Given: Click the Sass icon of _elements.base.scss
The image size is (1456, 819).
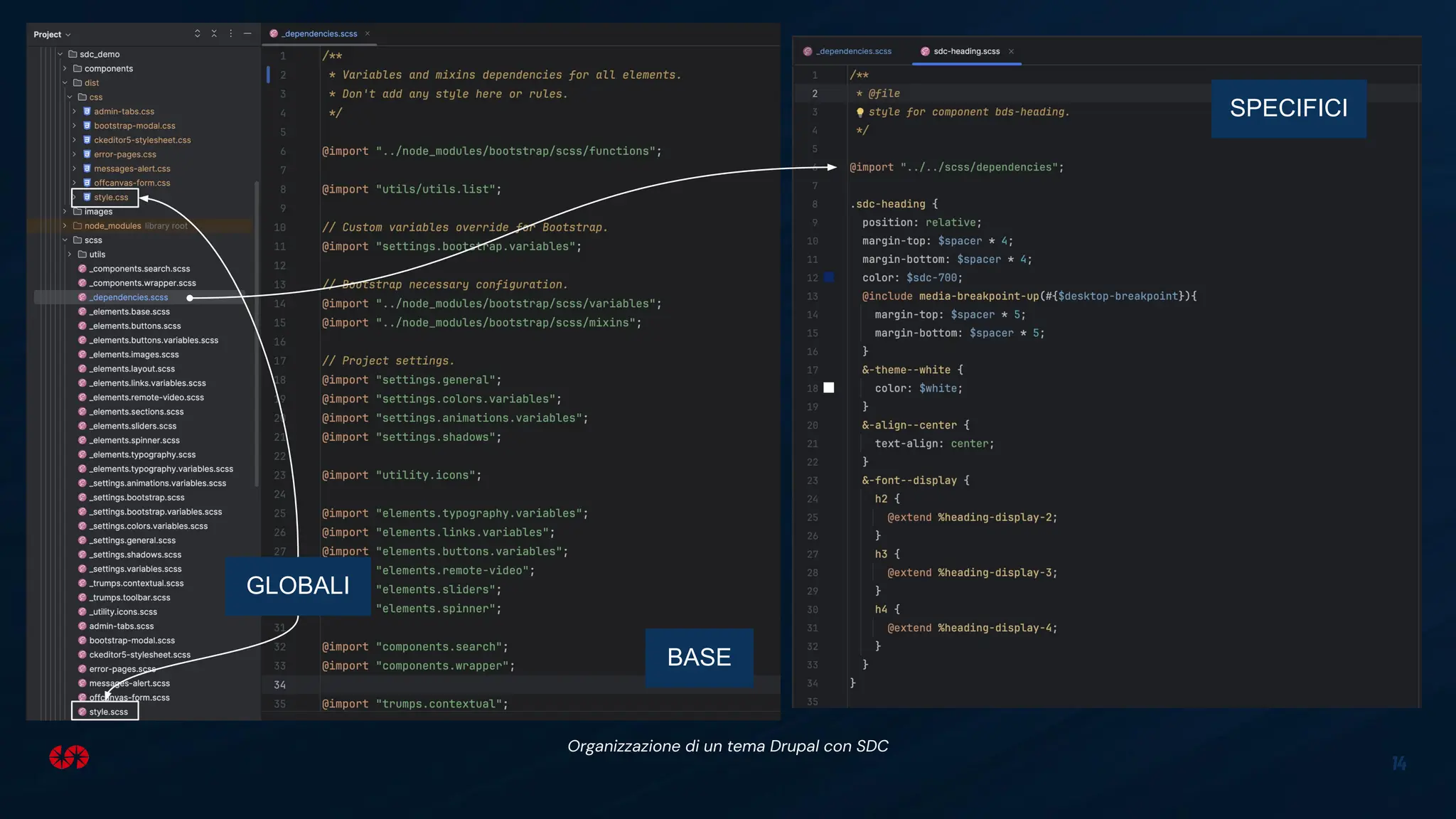Looking at the screenshot, I should (x=82, y=311).
